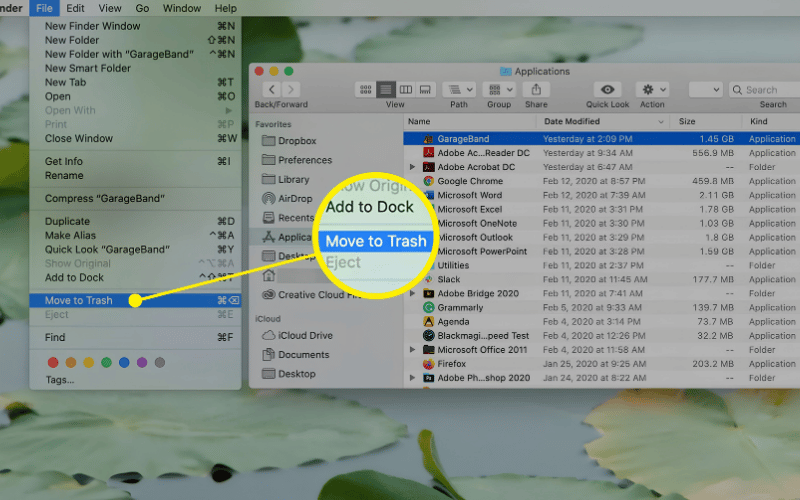This screenshot has height=500, width=800.
Task: Sort by Date Modified column header
Action: pyautogui.click(x=603, y=121)
